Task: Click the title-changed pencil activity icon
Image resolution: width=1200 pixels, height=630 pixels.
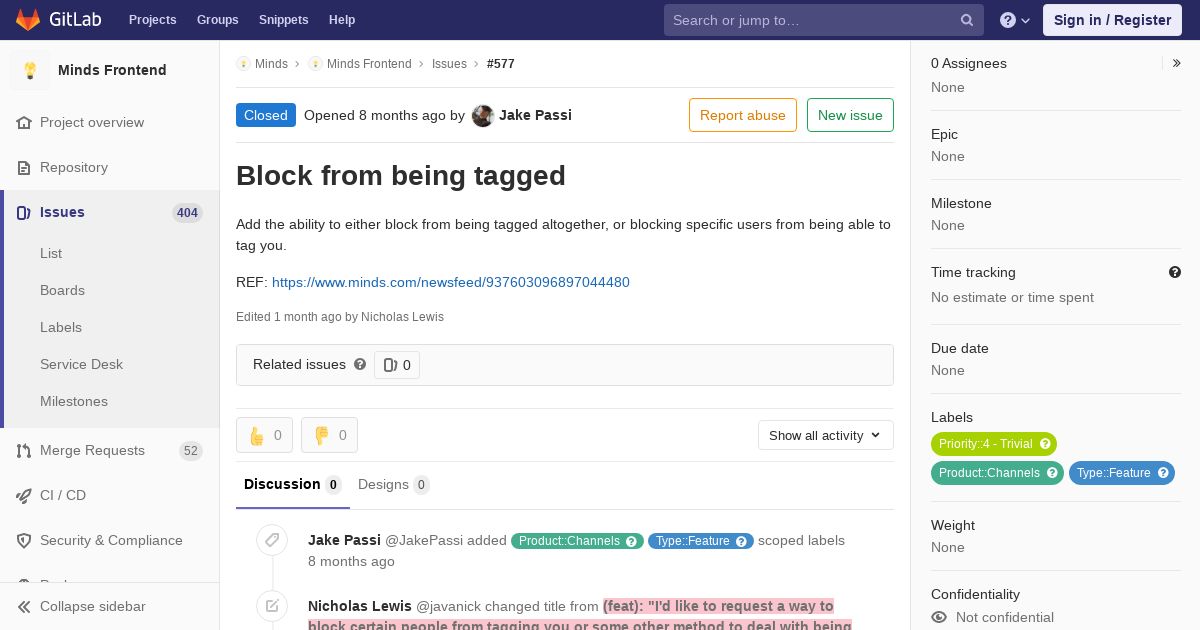Action: 272,606
